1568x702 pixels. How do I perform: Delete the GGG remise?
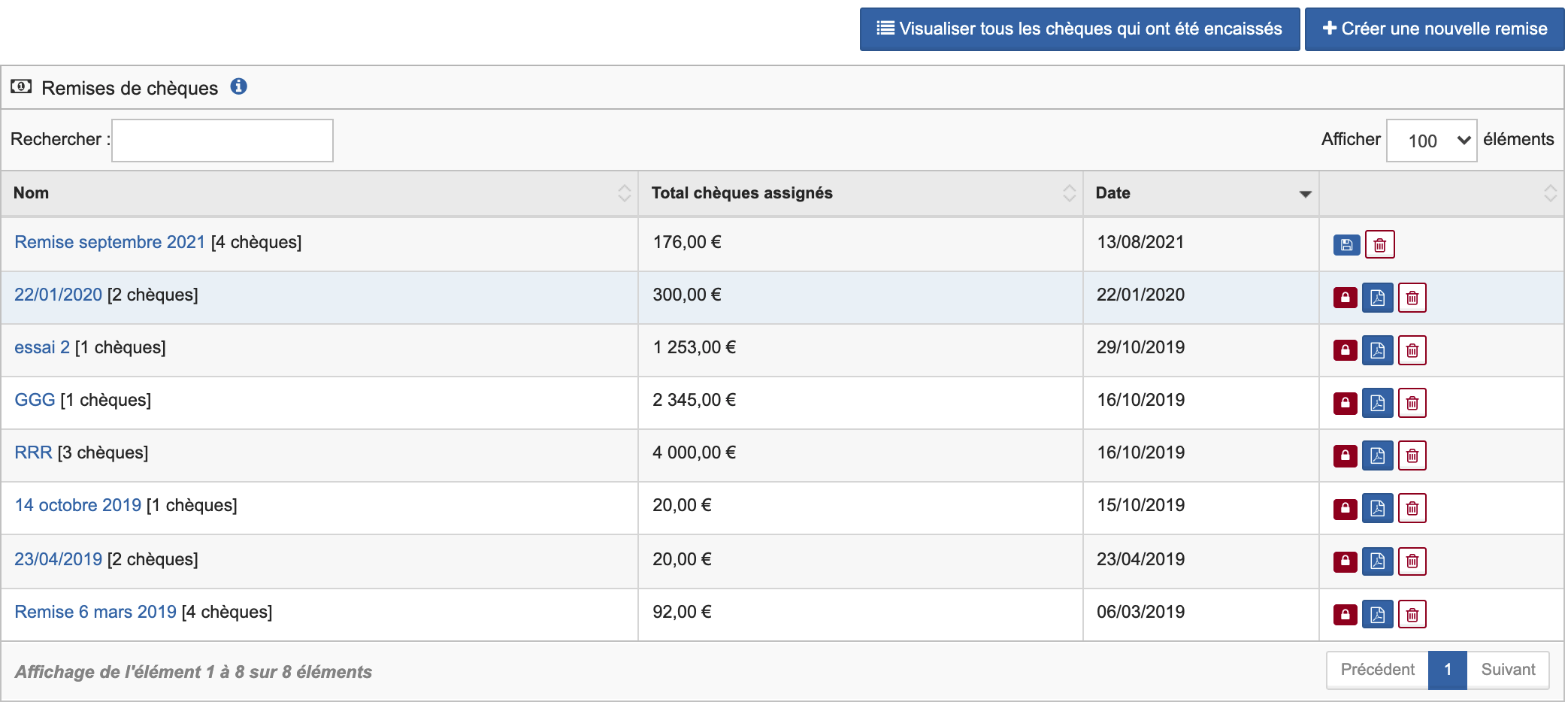pos(1412,403)
